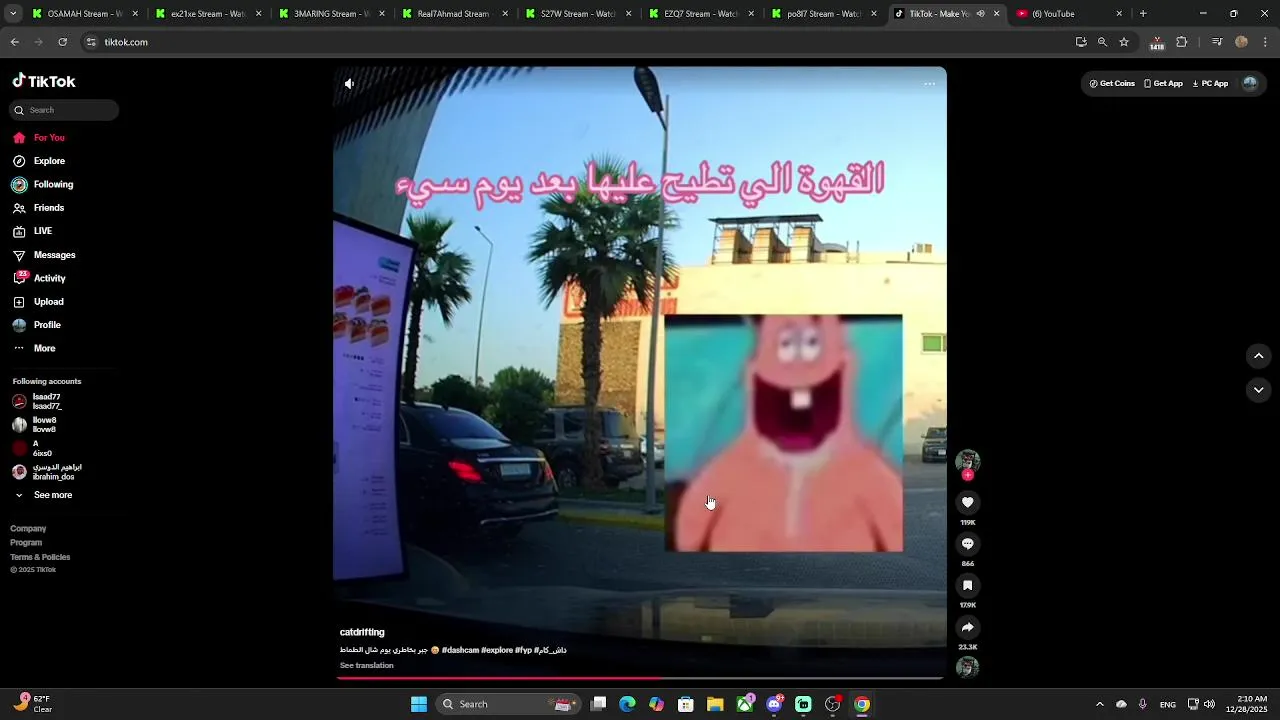
Task: Click See translation under the caption
Action: point(367,666)
